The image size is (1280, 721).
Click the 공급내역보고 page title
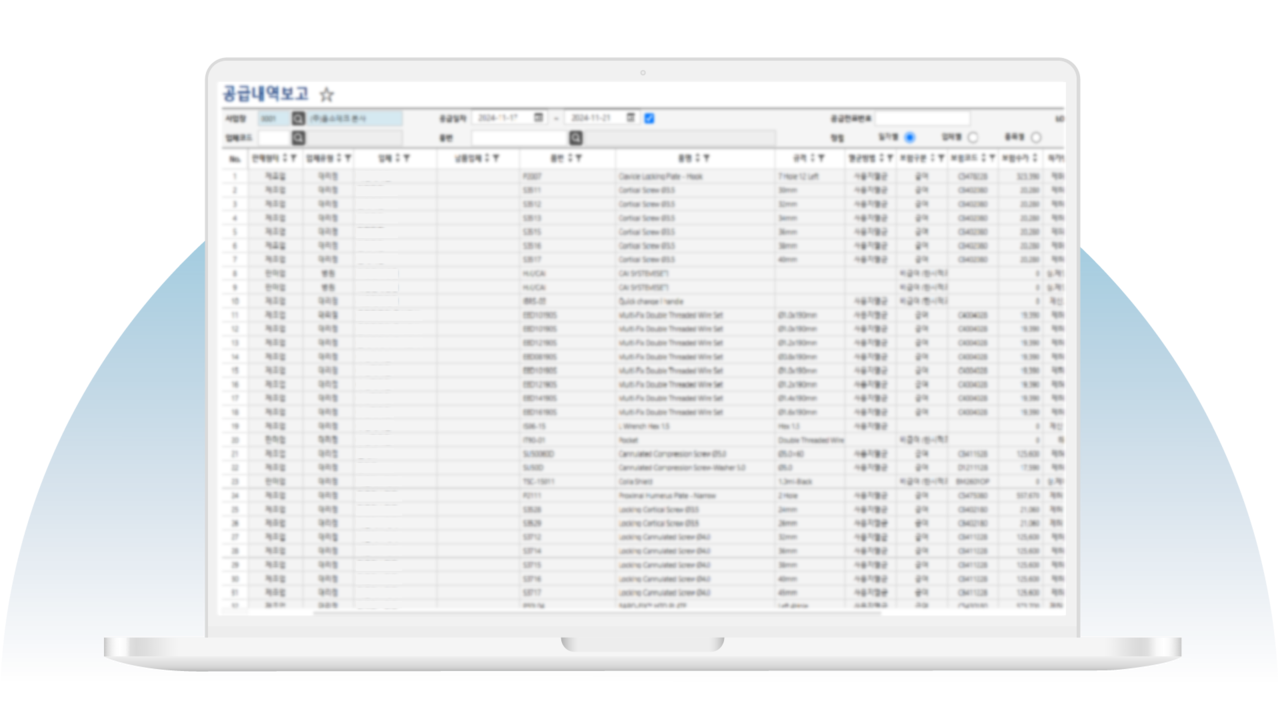(x=265, y=94)
